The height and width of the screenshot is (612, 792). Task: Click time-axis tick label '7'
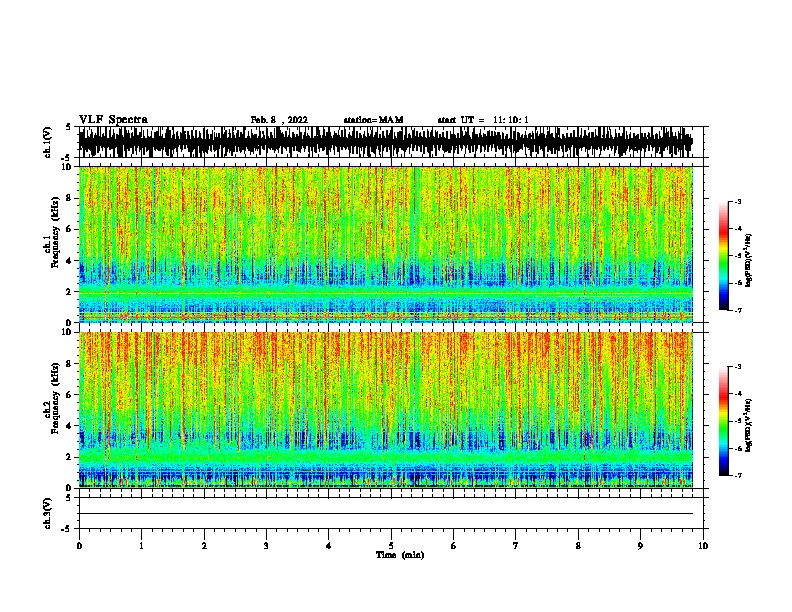[x=516, y=546]
